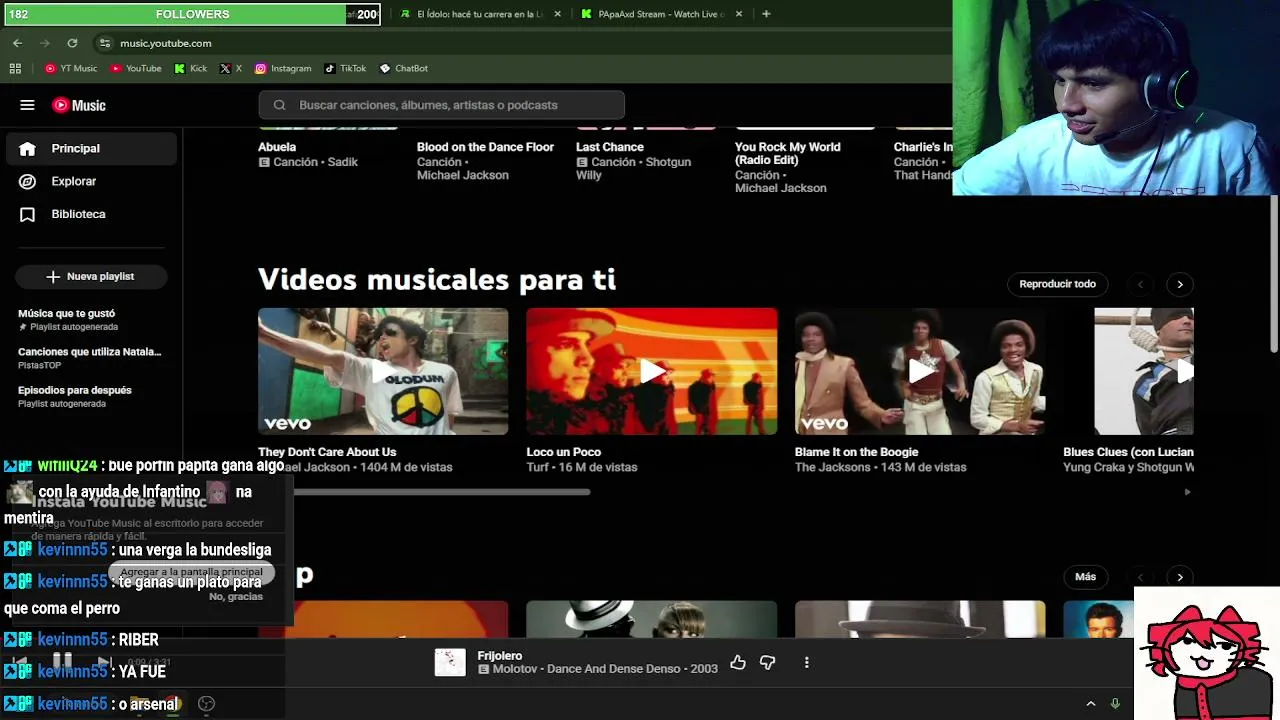Image resolution: width=1280 pixels, height=720 pixels.
Task: Click the Más button
Action: 1085,577
